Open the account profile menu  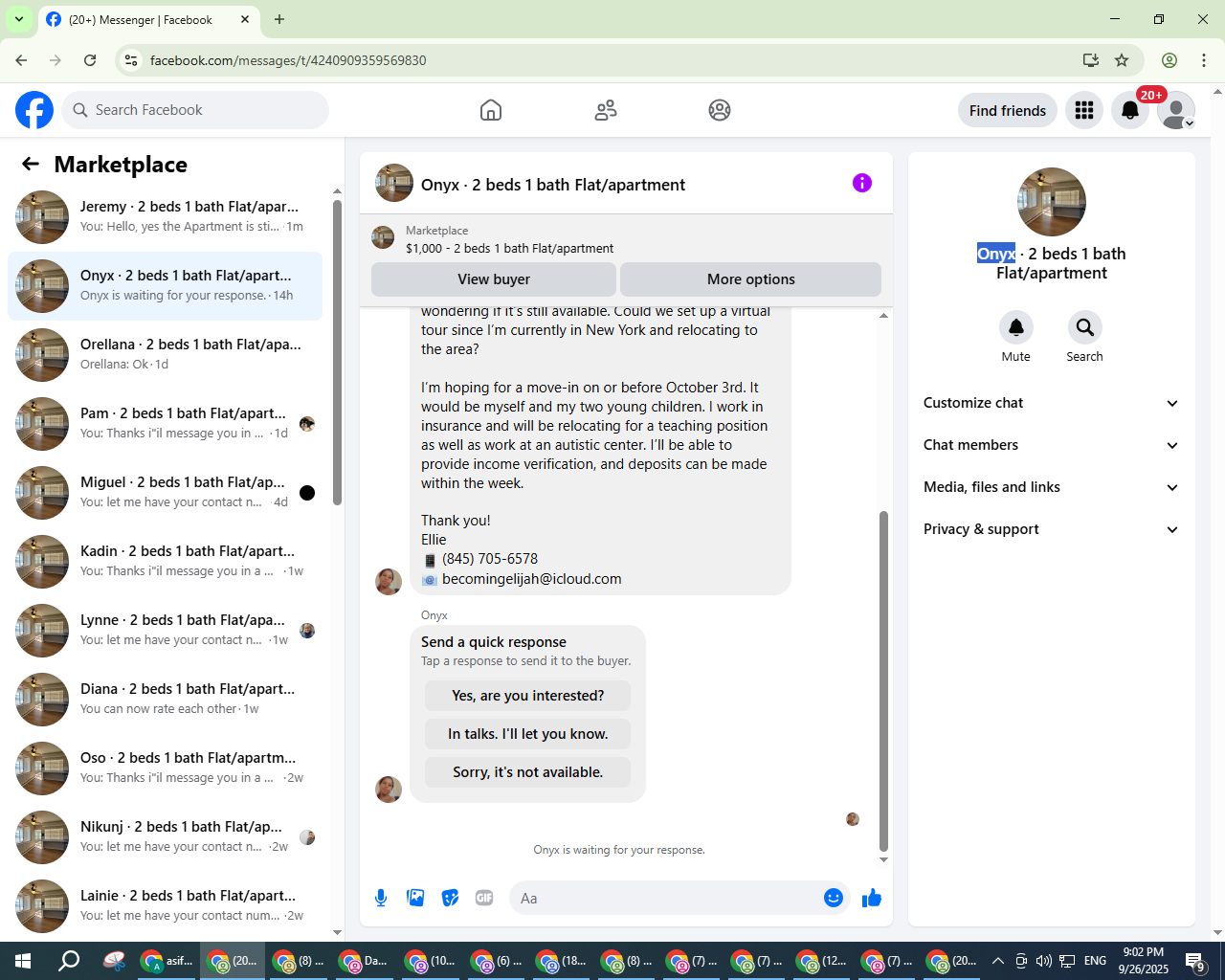pyautogui.click(x=1176, y=110)
